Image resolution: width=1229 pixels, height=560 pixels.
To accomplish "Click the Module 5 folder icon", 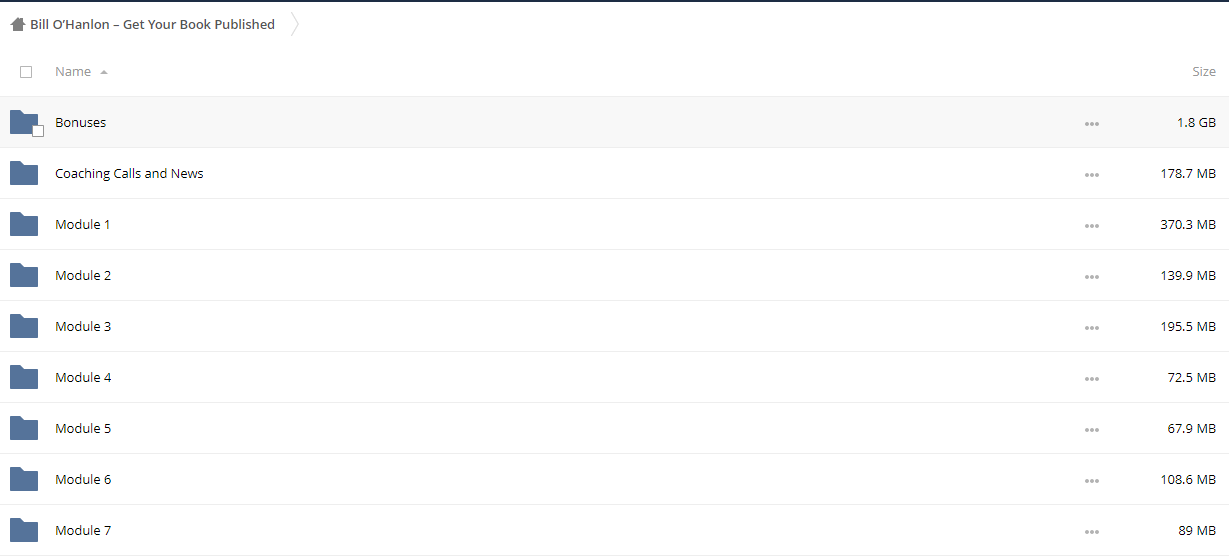I will (24, 428).
